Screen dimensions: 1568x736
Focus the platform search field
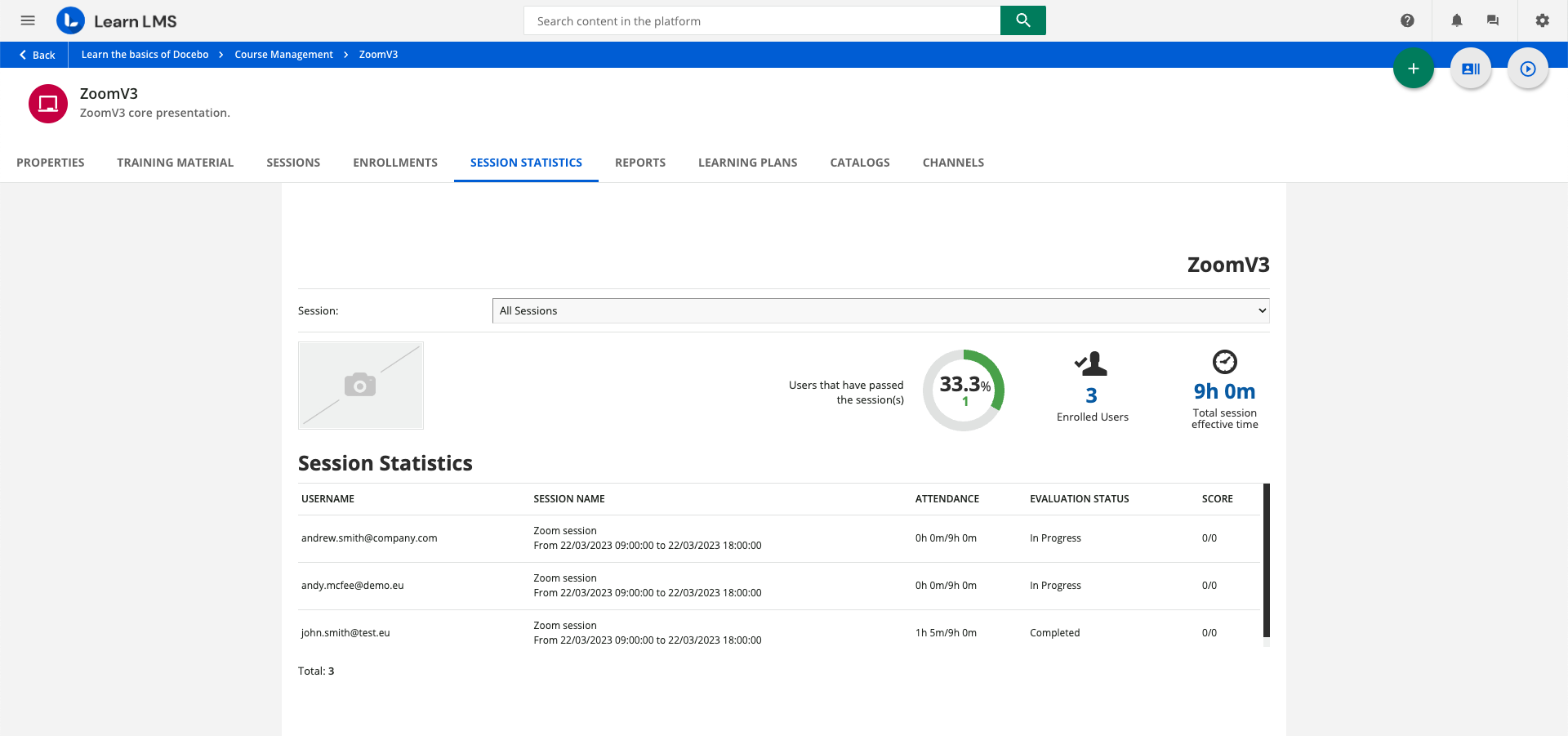click(x=762, y=20)
